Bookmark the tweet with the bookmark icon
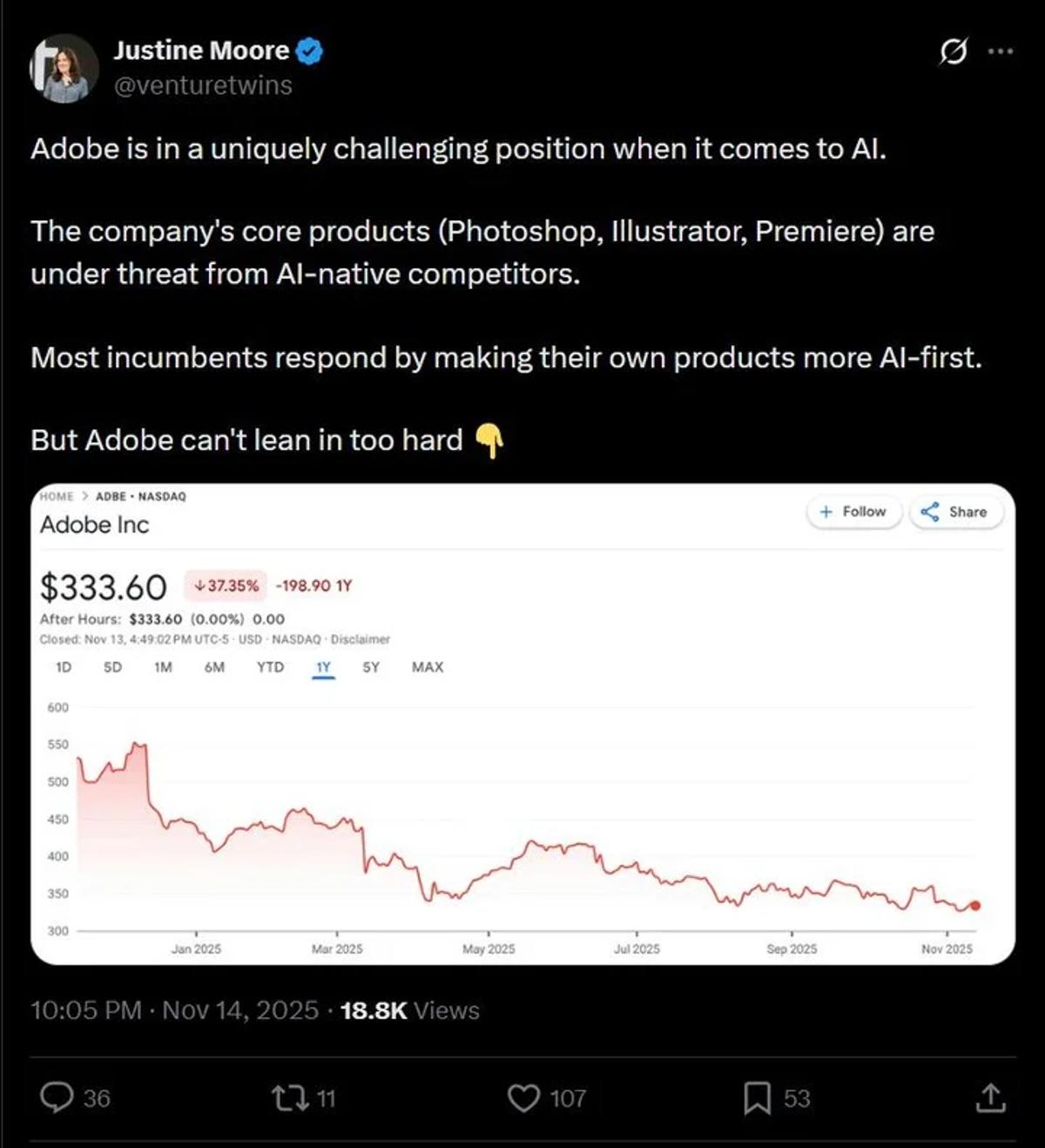 coord(757,1097)
